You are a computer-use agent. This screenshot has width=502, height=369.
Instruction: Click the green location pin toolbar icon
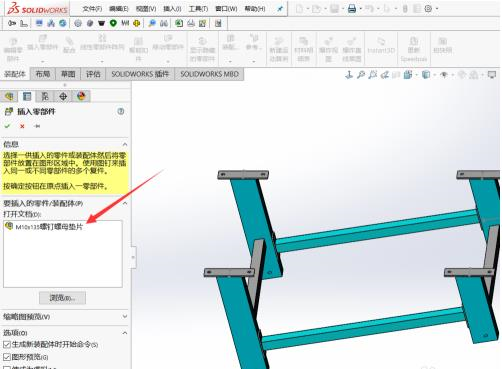pyautogui.click(x=113, y=23)
